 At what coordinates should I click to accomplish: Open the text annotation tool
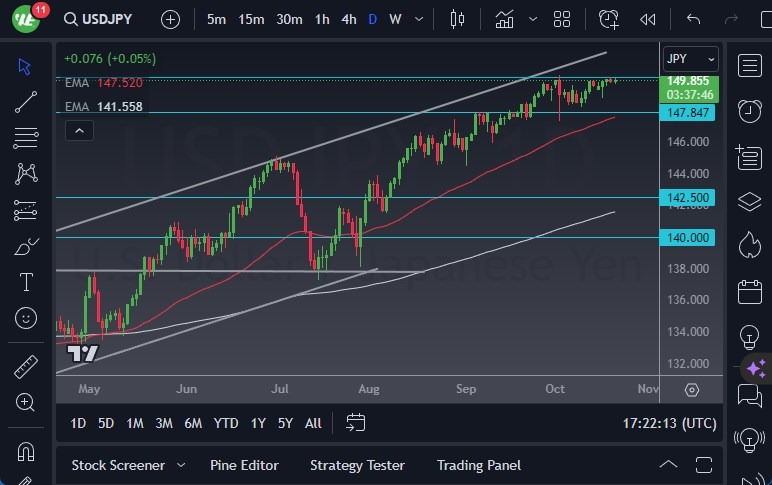[x=26, y=282]
